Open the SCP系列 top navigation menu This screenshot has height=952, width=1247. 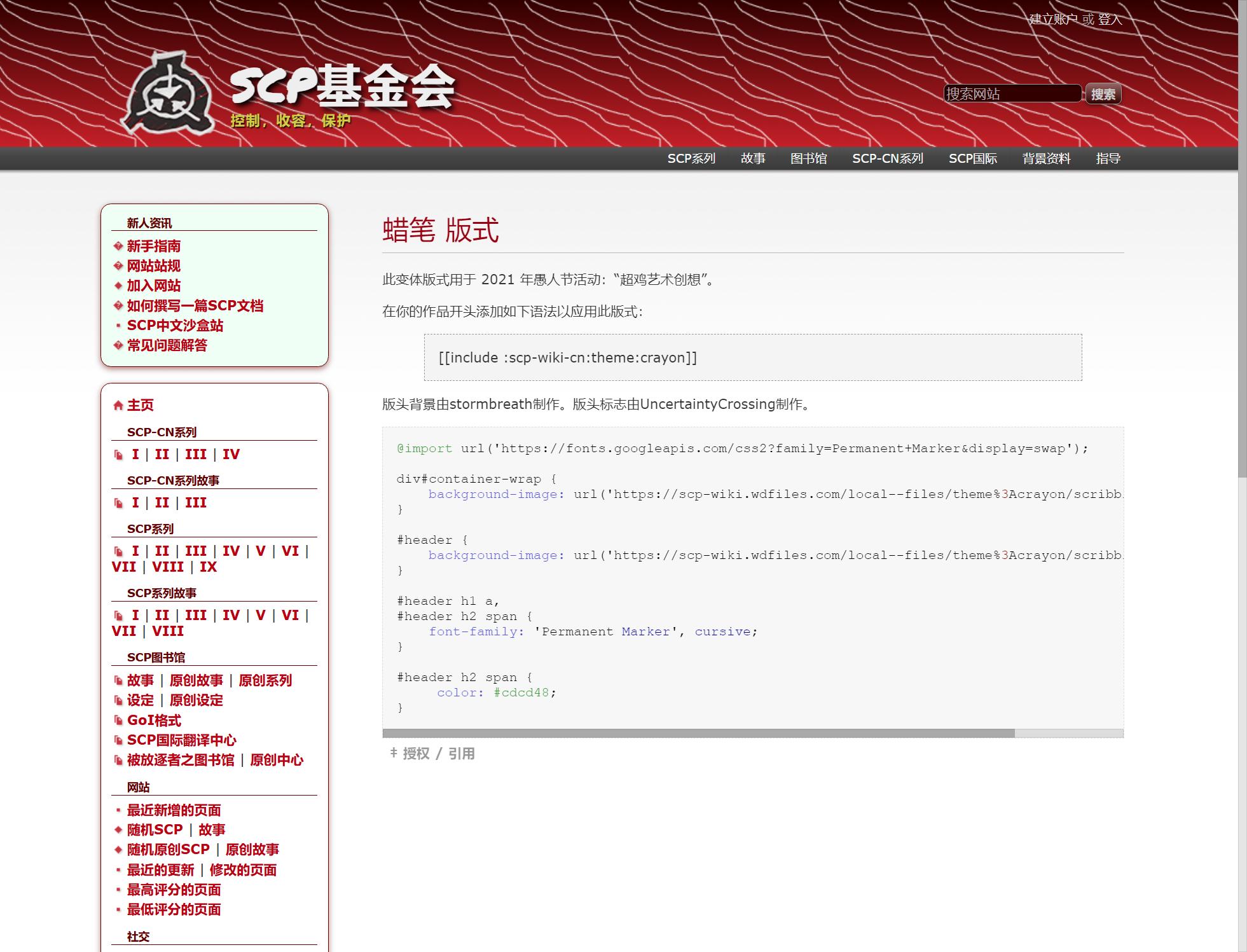(x=691, y=158)
